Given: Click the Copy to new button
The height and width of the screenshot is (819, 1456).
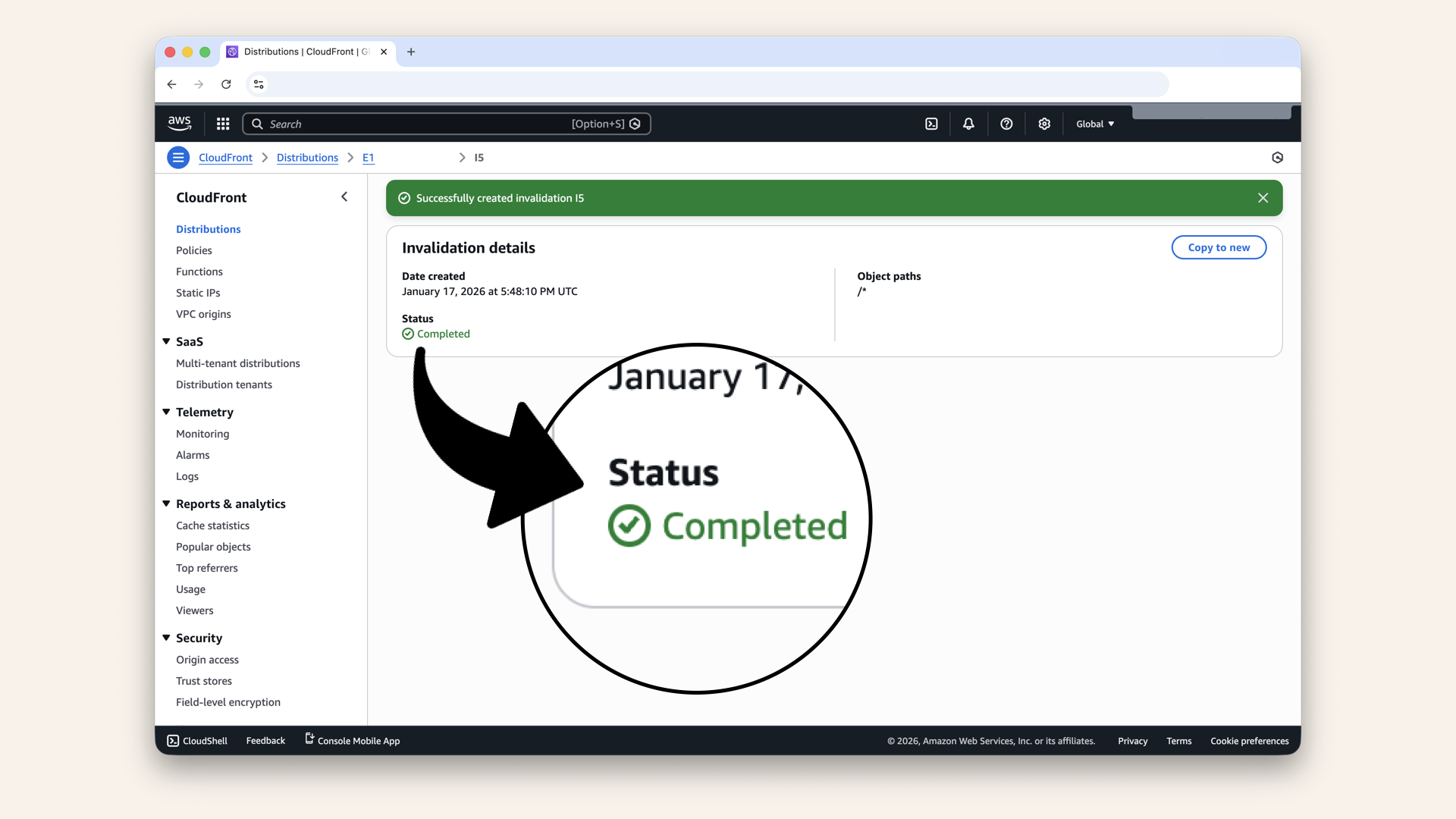Looking at the screenshot, I should coord(1218,247).
